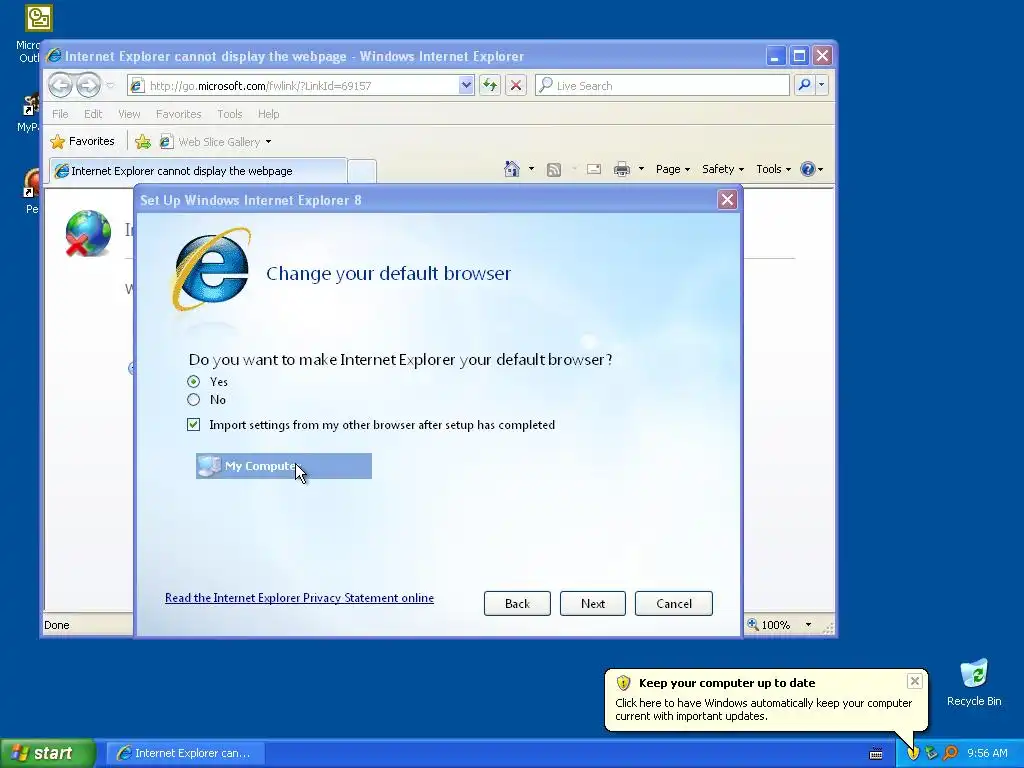Click the Back button in setup dialog
The height and width of the screenshot is (768, 1024).
pyautogui.click(x=517, y=603)
